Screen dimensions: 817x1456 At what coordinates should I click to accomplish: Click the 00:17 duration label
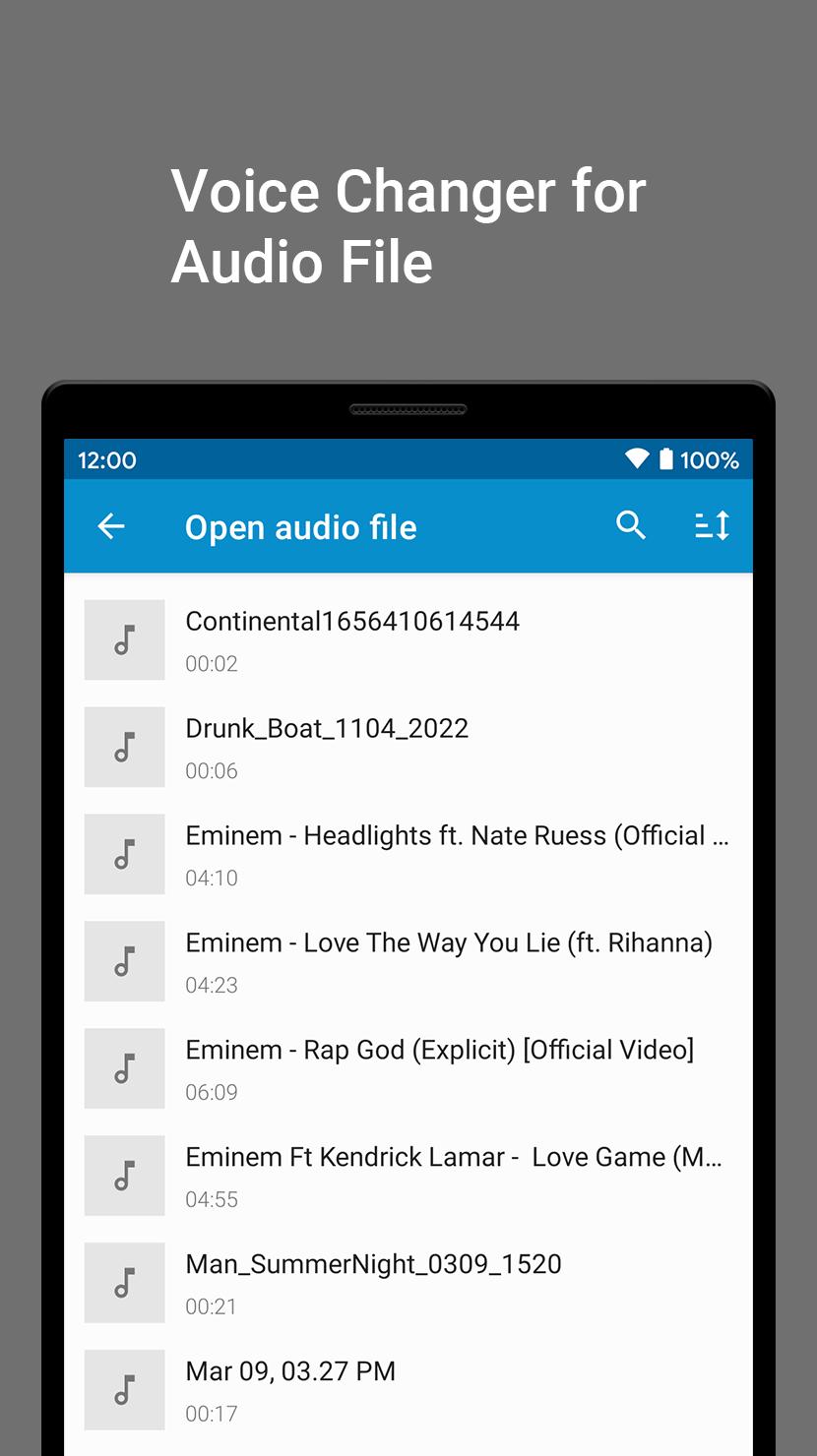(x=212, y=1415)
